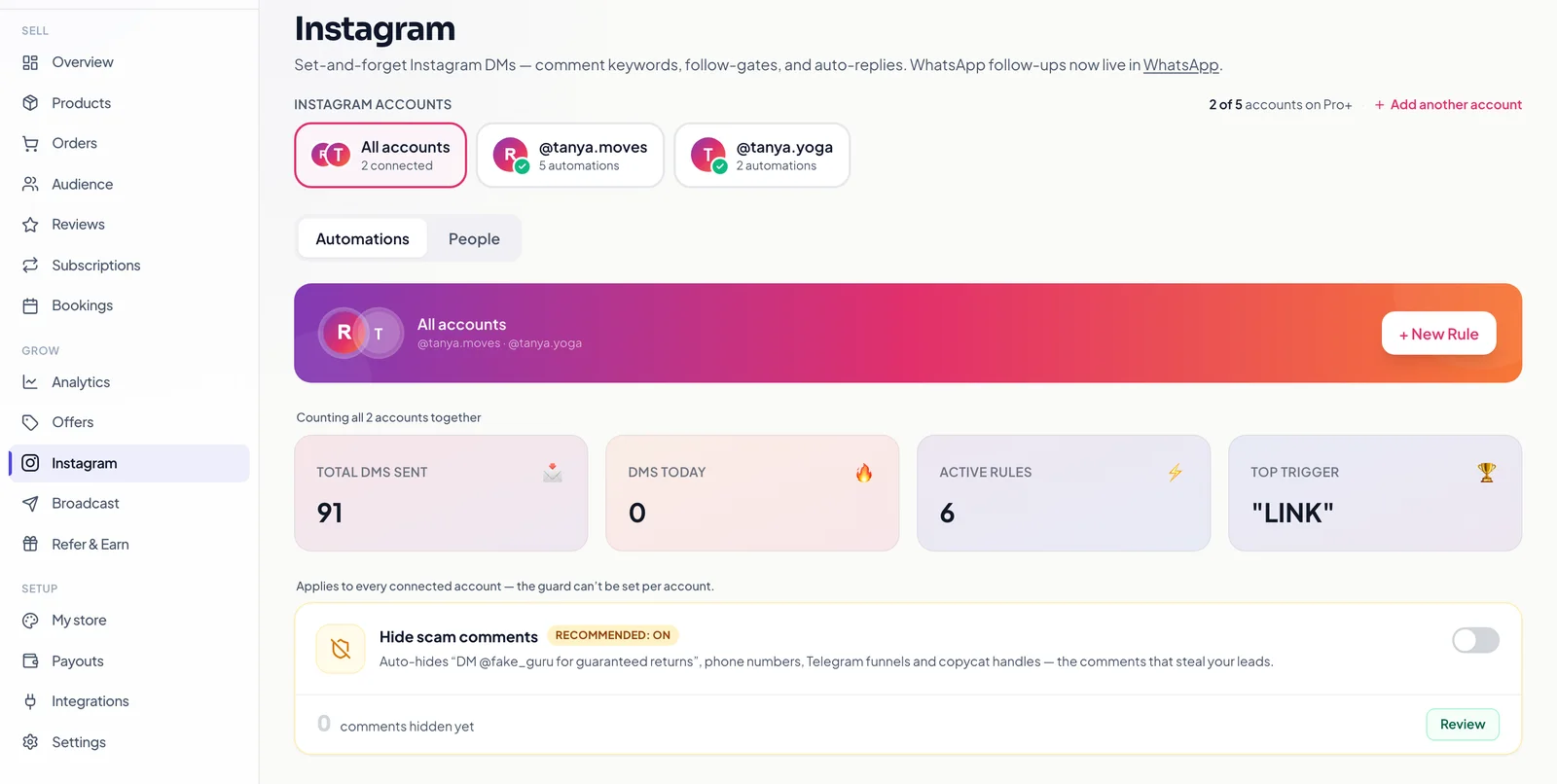Go to Subscriptions in the sidebar

(x=129, y=265)
